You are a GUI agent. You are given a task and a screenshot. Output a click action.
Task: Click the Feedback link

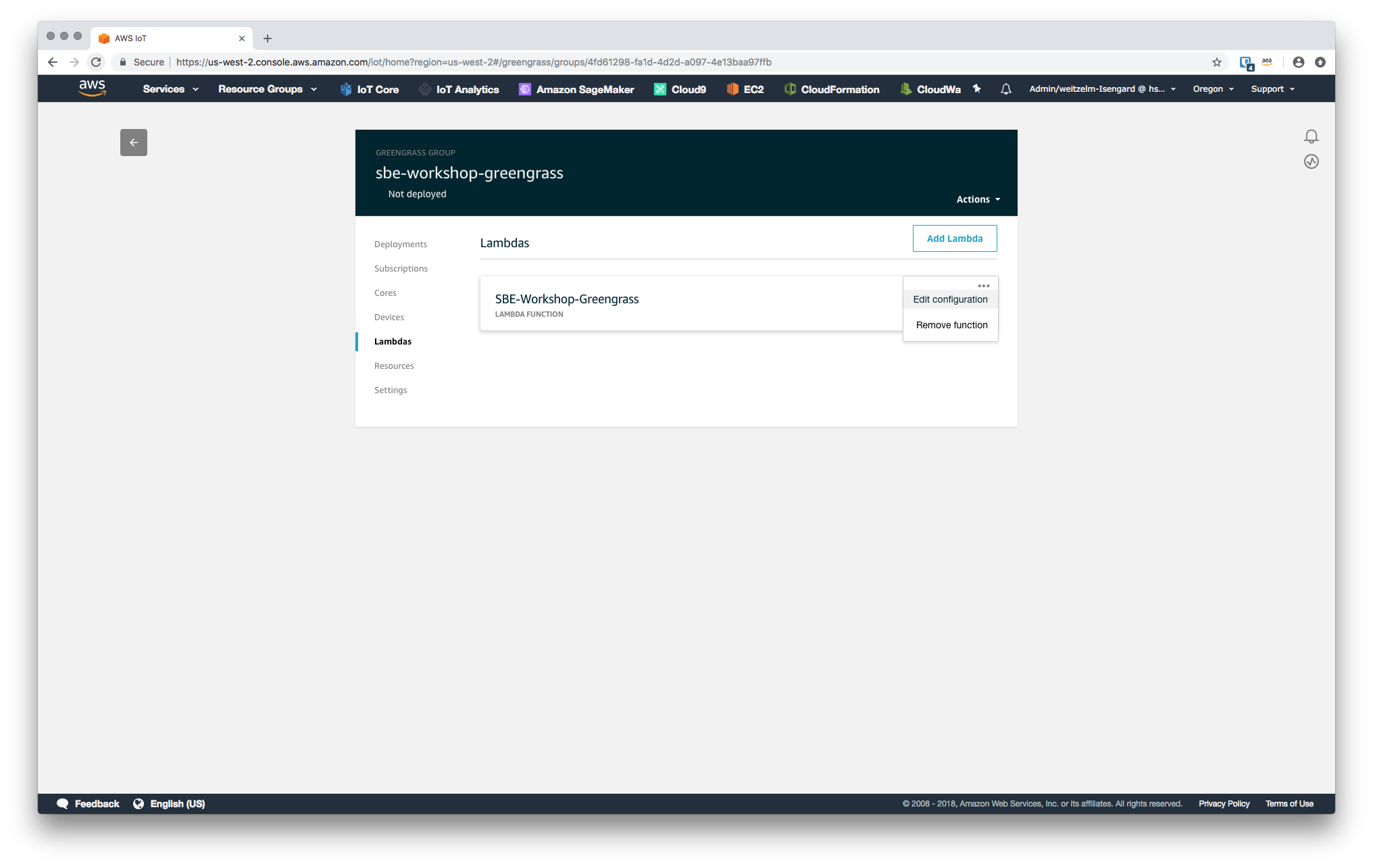point(88,803)
